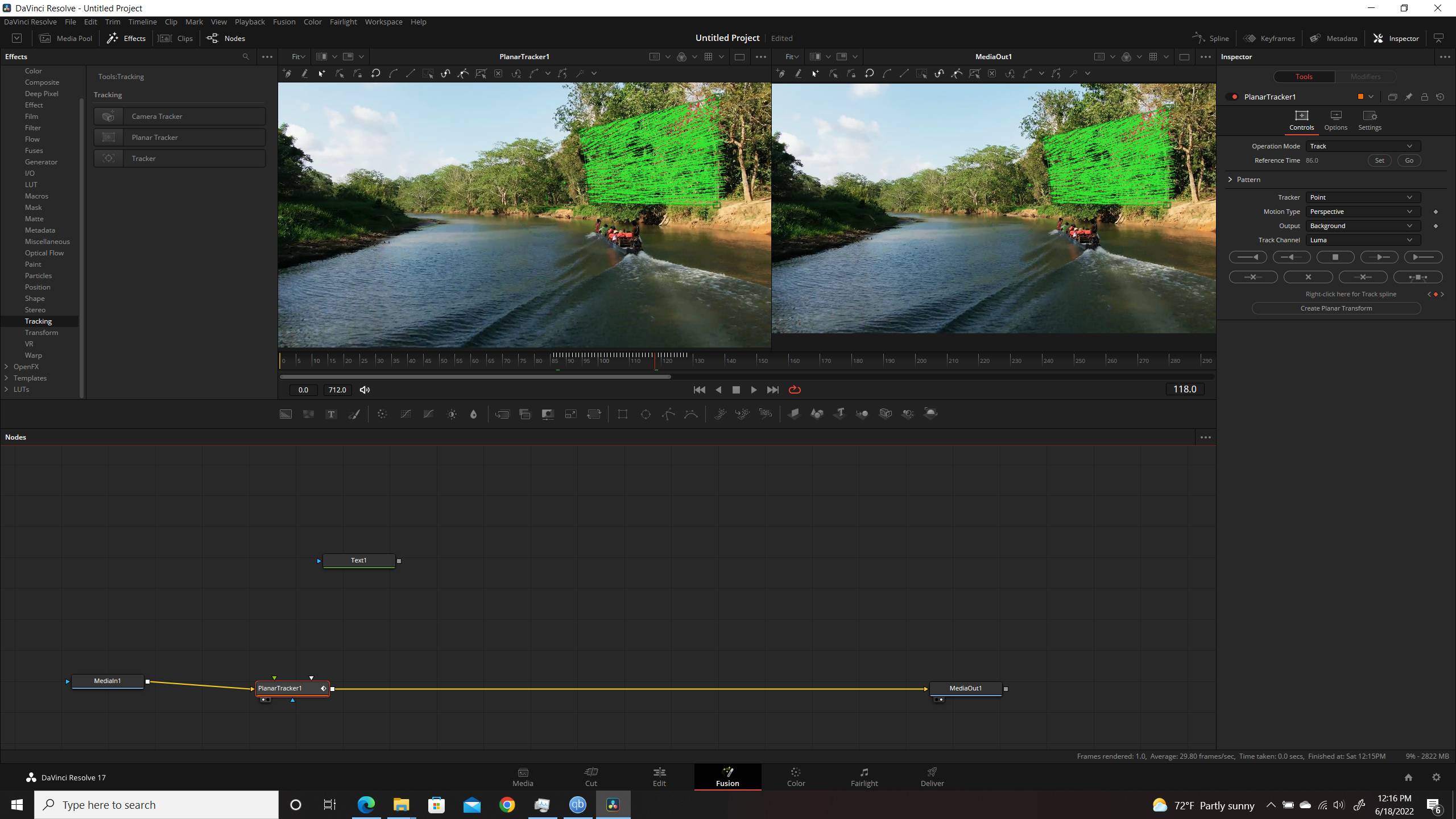Viewport: 1456px width, 819px height.
Task: Add a Color Corrector node from the toolbar
Action: tap(382, 414)
